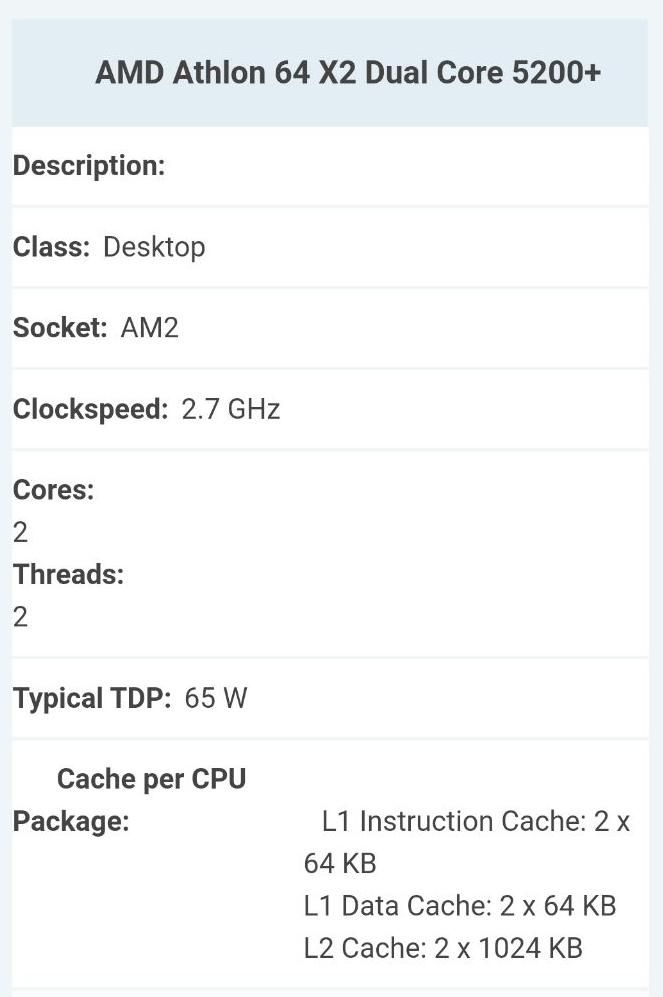Select the Description label

[89, 166]
